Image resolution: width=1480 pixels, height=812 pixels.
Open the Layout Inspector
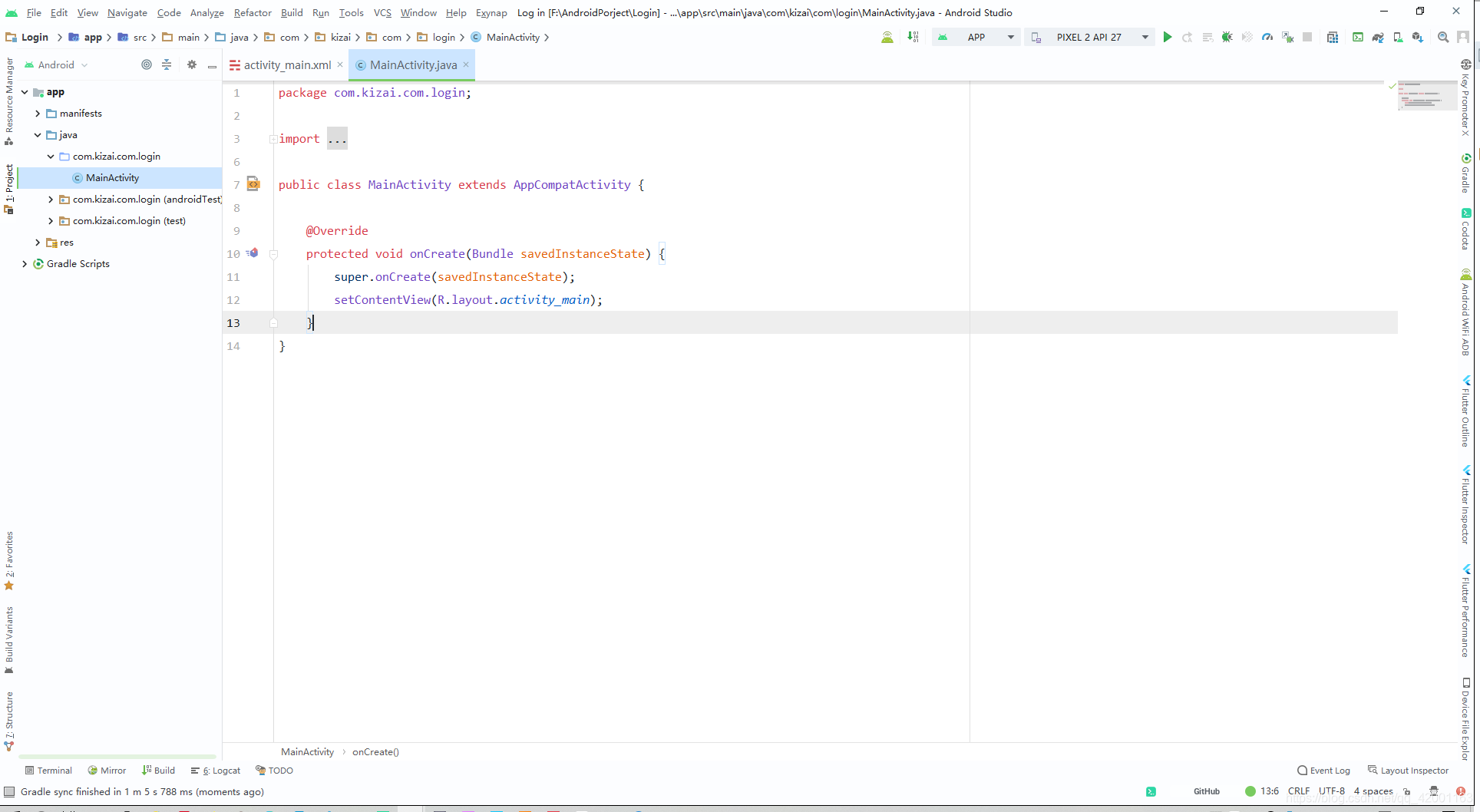click(1408, 771)
